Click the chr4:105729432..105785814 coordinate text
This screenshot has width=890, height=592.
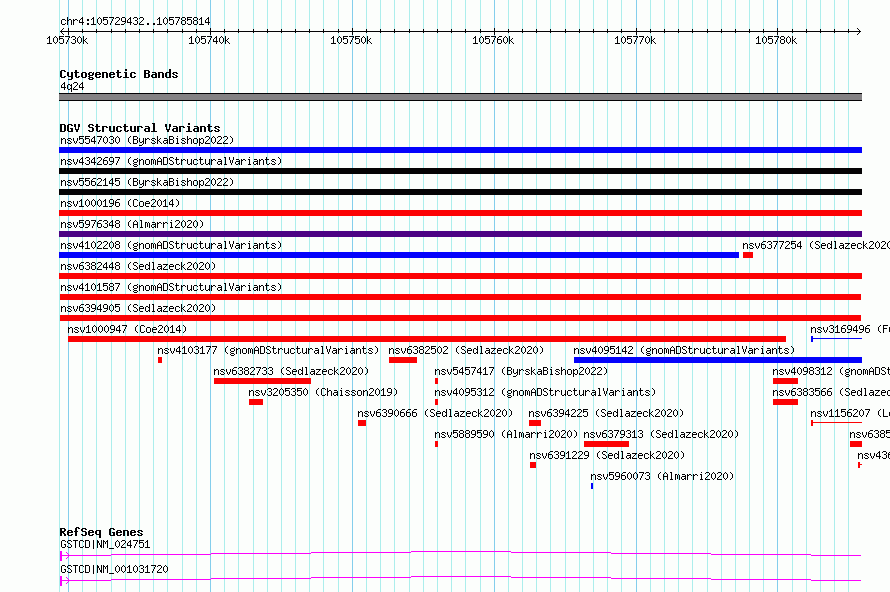135,21
